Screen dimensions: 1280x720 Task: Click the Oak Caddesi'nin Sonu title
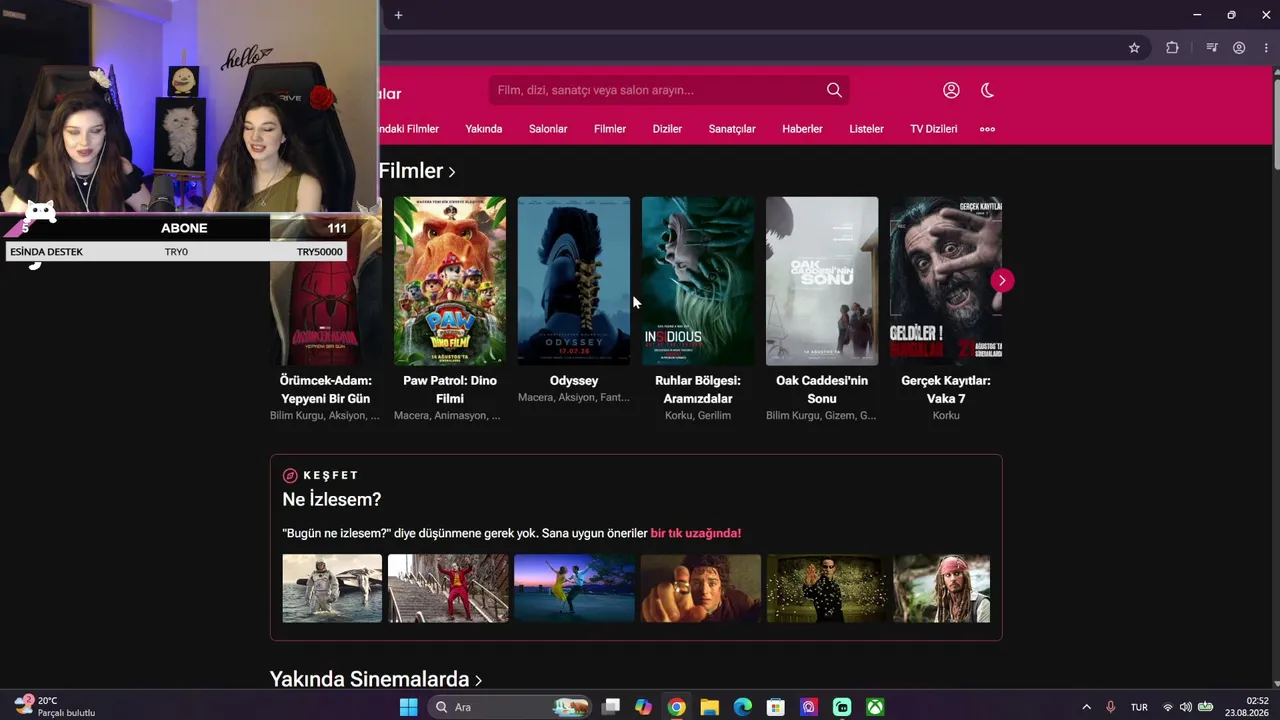click(x=822, y=390)
